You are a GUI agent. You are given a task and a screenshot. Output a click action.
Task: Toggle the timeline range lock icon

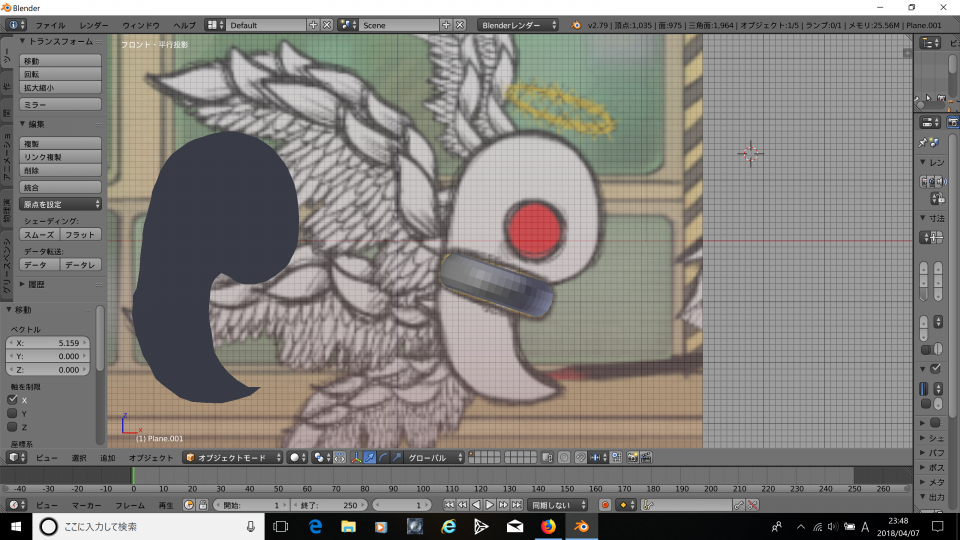(x=203, y=505)
